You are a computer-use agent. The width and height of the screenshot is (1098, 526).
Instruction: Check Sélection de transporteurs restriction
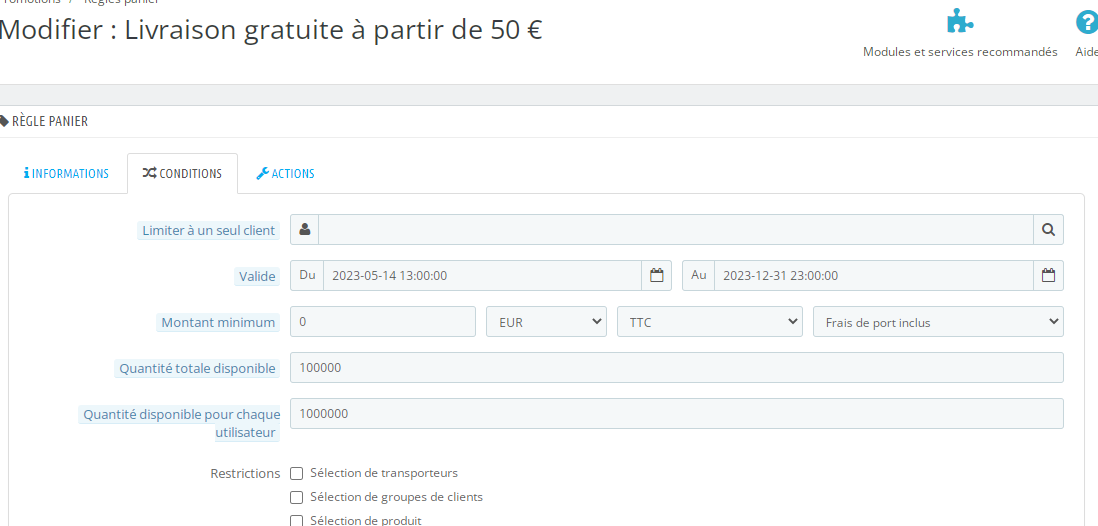tap(297, 473)
